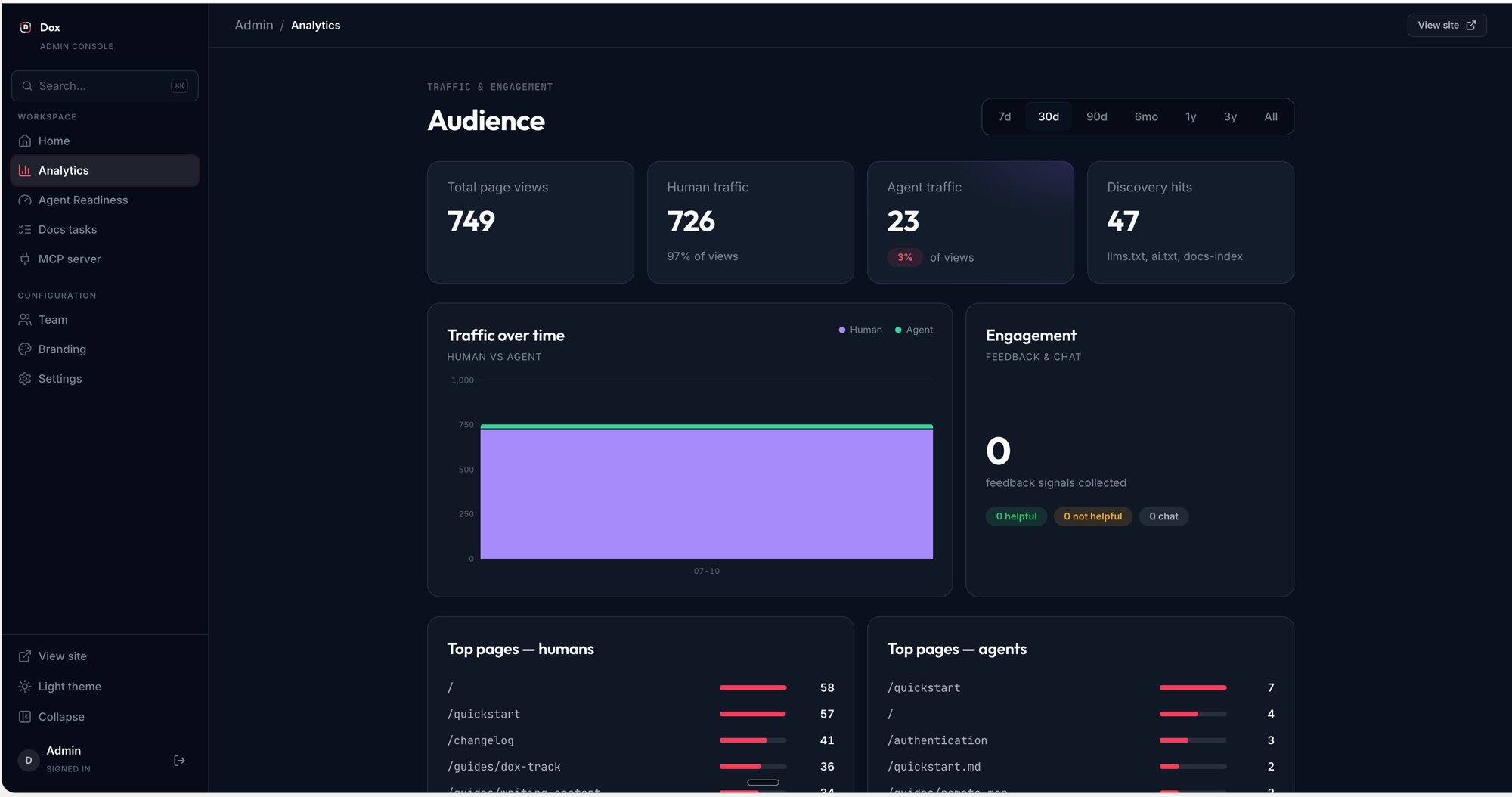Click the MCP server plug icon
The height and width of the screenshot is (797, 1512).
[25, 259]
